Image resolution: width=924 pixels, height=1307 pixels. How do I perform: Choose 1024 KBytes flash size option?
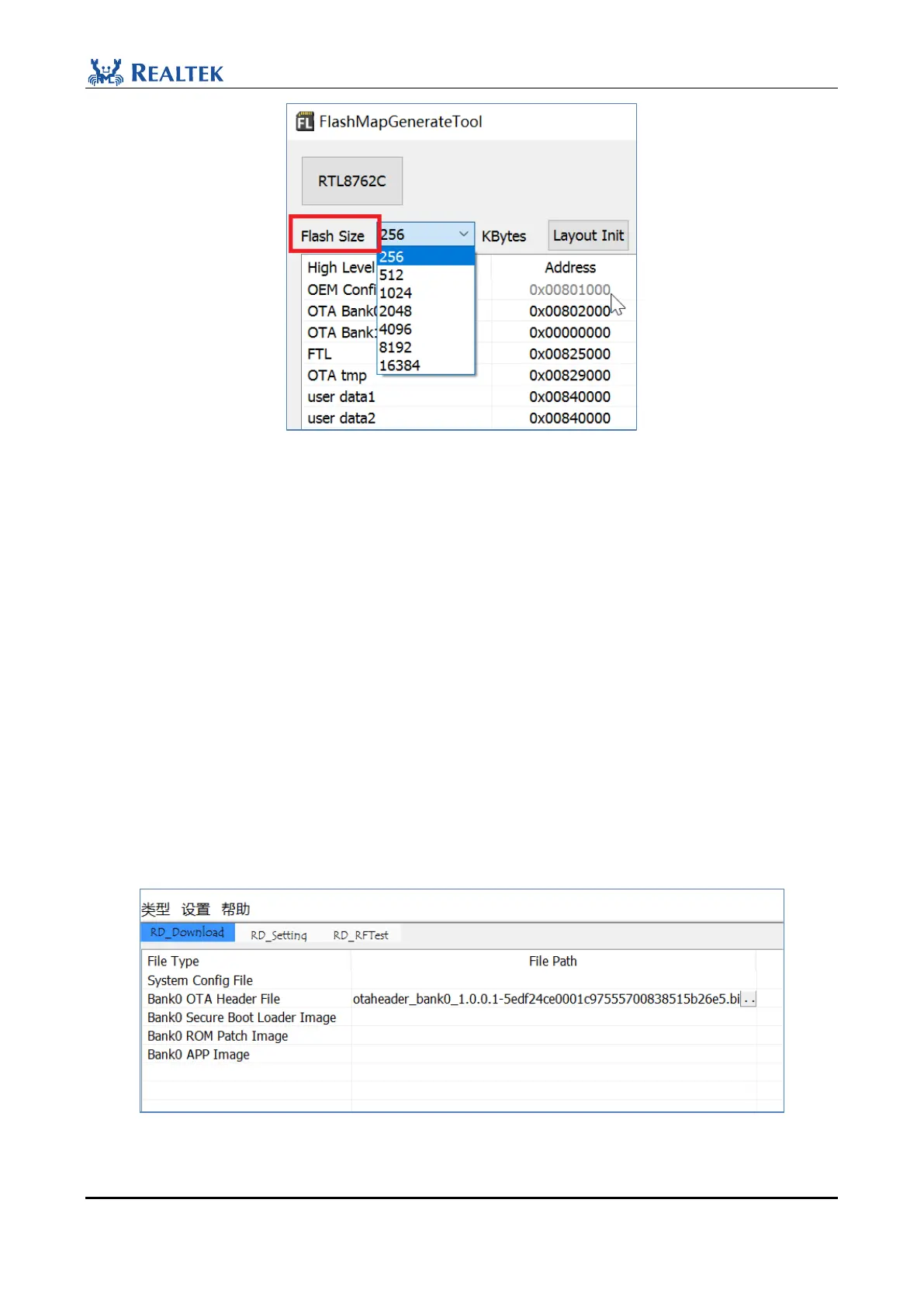pyautogui.click(x=426, y=293)
